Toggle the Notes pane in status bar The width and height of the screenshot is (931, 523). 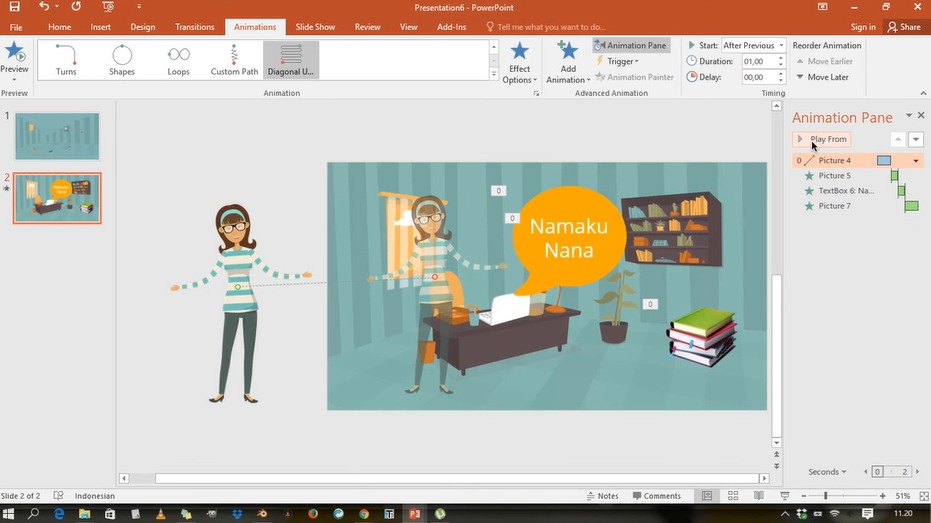pos(602,496)
